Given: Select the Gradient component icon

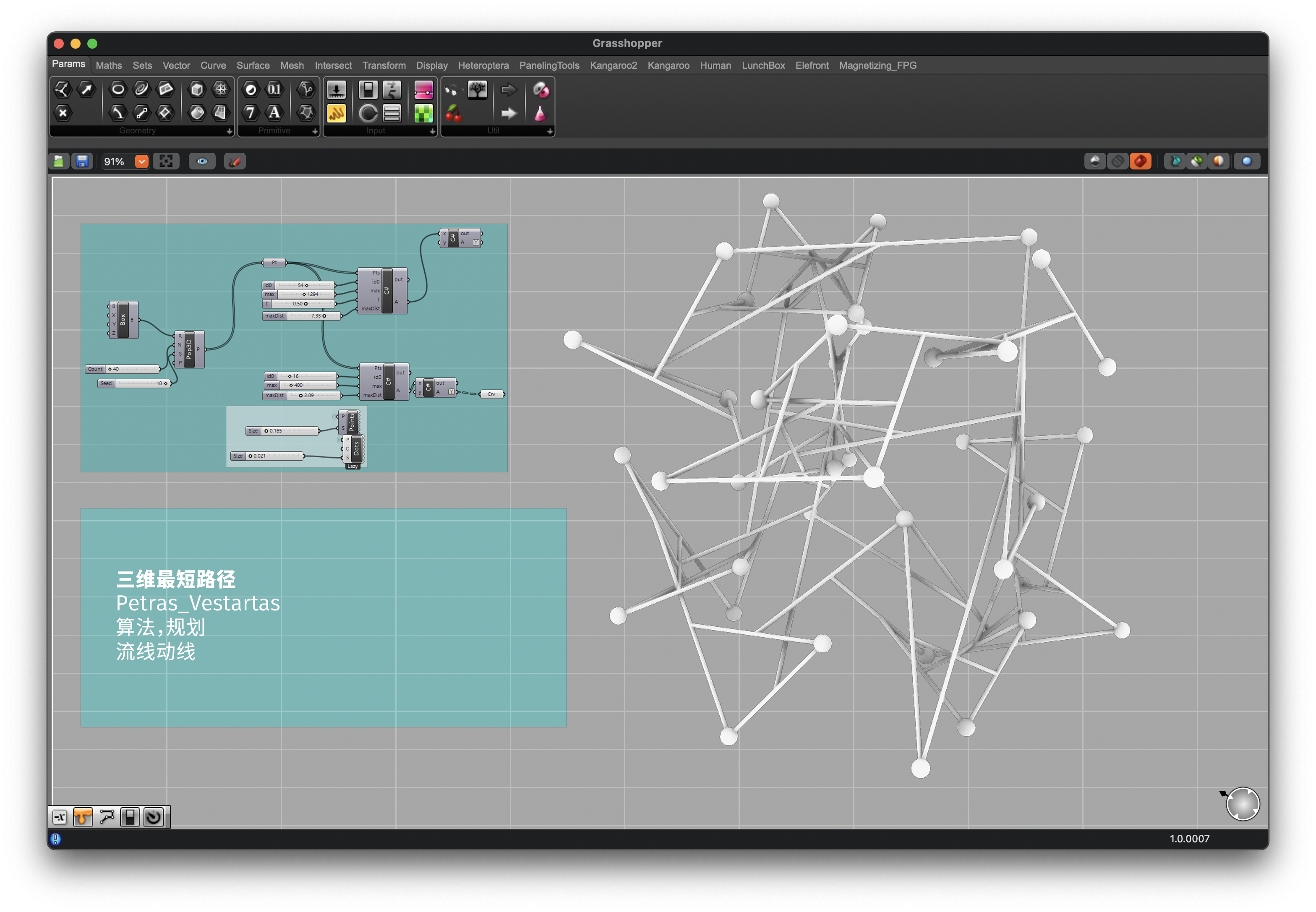Looking at the screenshot, I should pos(423,90).
